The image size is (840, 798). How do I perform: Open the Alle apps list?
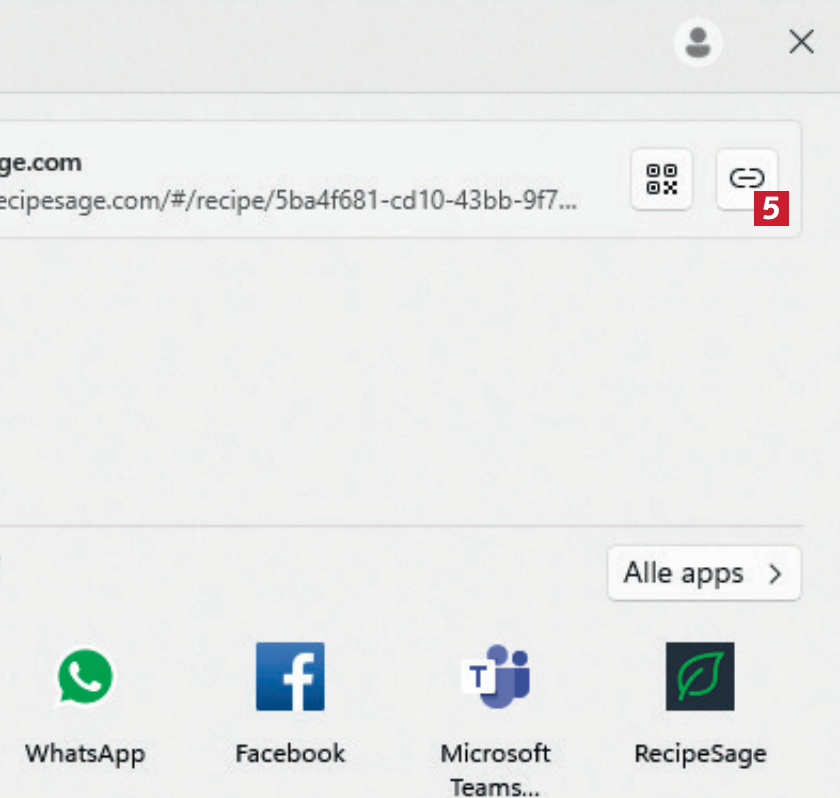pyautogui.click(x=704, y=573)
